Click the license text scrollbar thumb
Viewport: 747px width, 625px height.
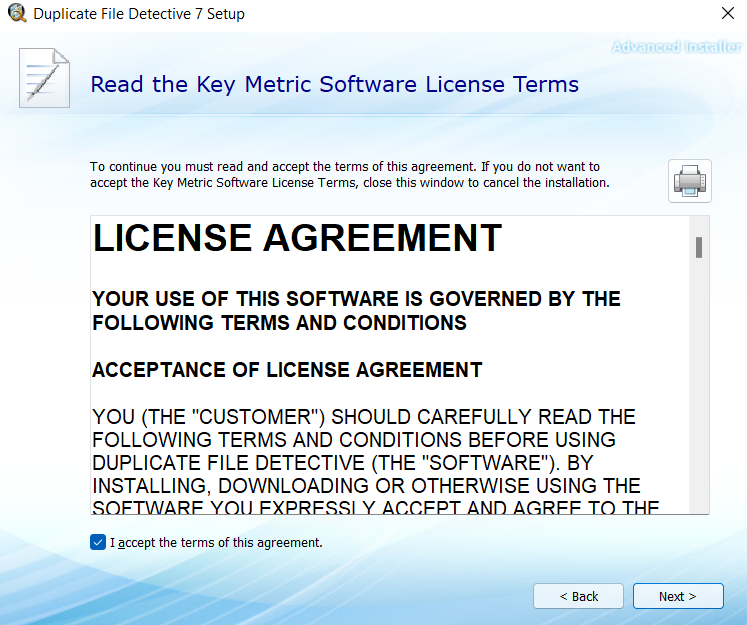pos(699,247)
